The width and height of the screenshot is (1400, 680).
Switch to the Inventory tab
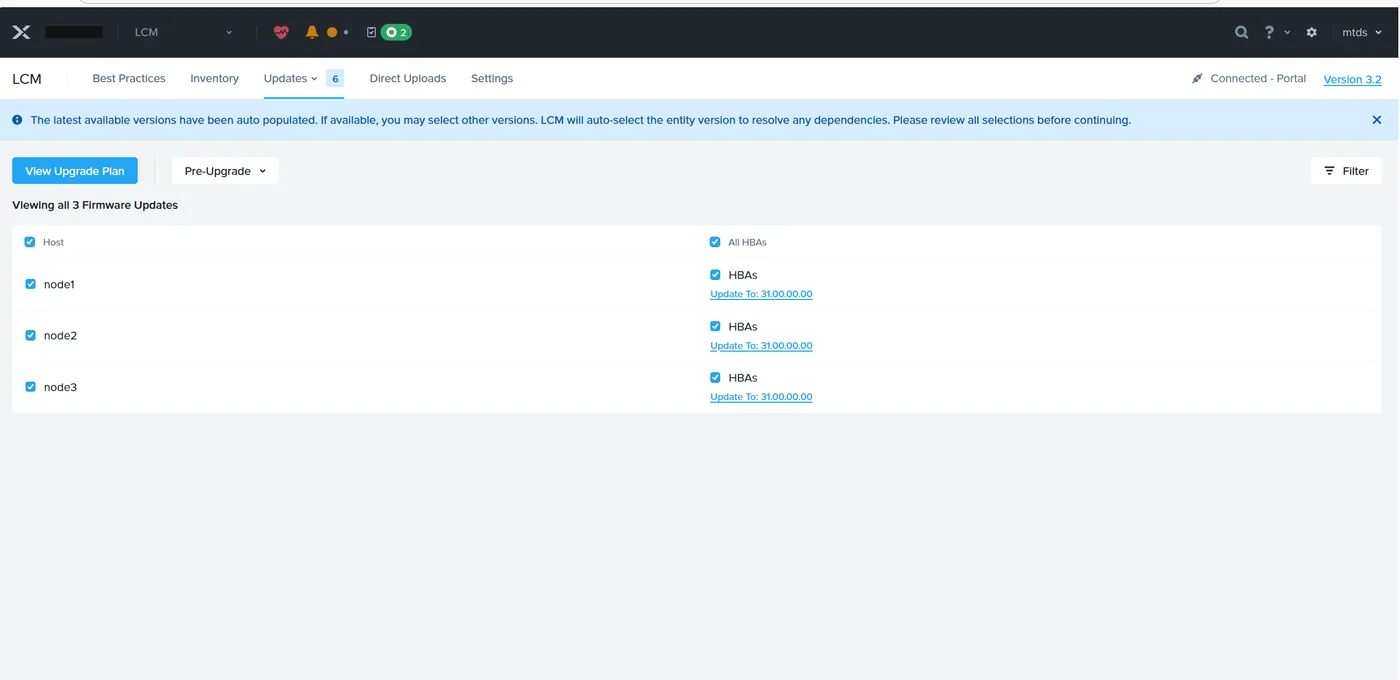[x=214, y=78]
